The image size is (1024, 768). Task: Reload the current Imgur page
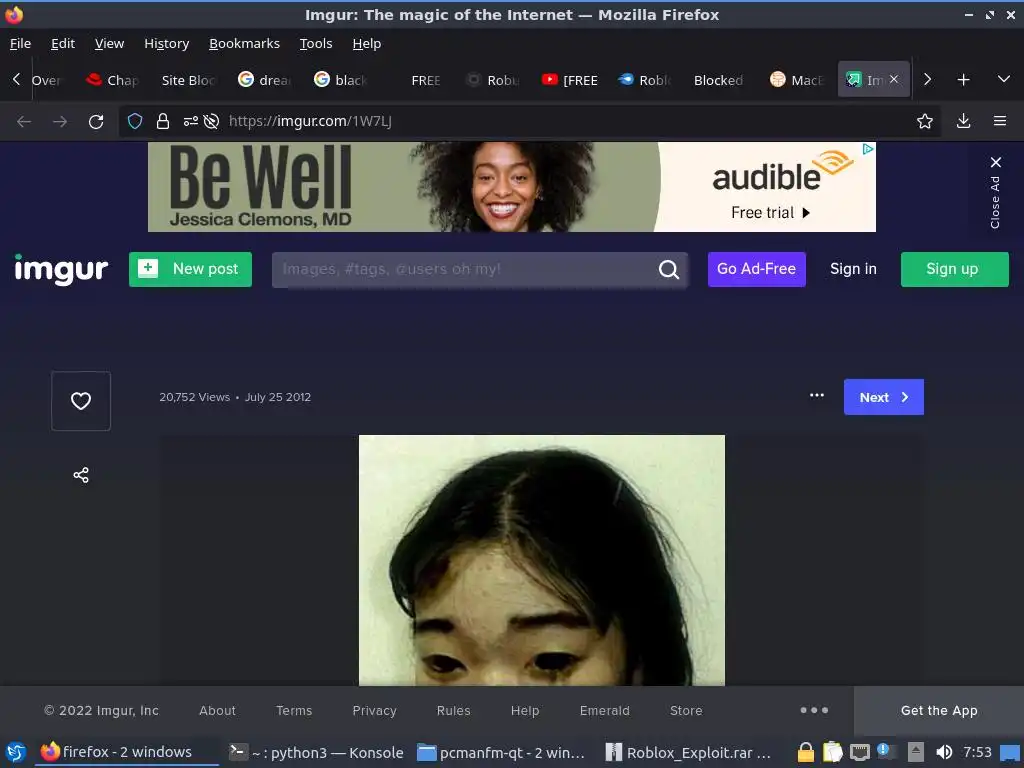(96, 121)
